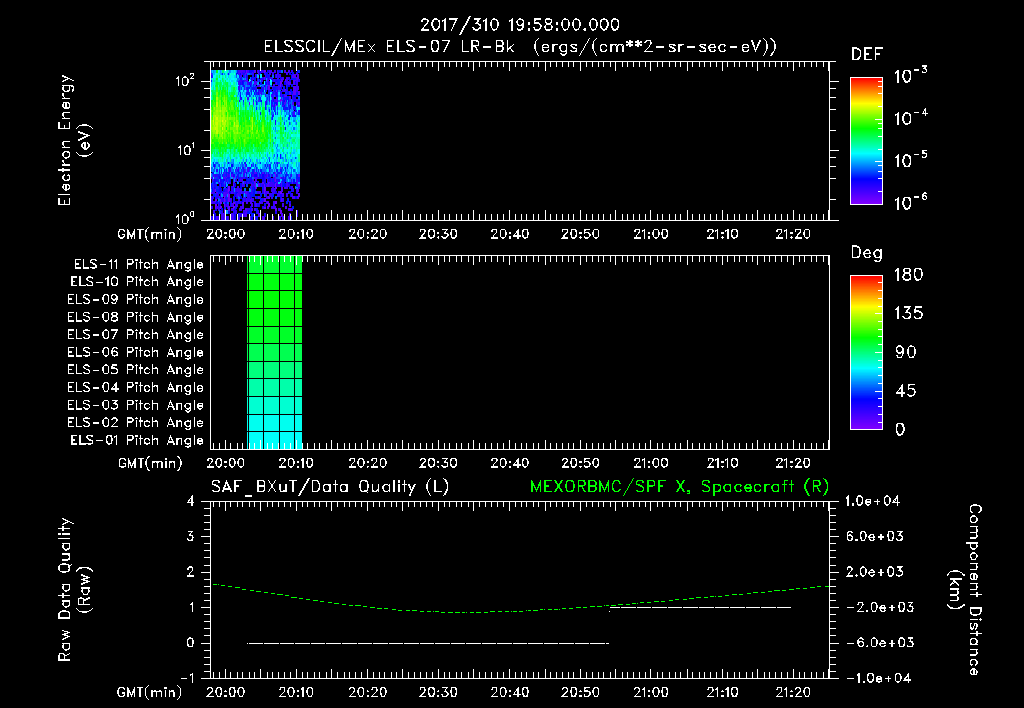This screenshot has height=708, width=1024.
Task: Click the 45 value on Deg scale
Action: coord(906,391)
